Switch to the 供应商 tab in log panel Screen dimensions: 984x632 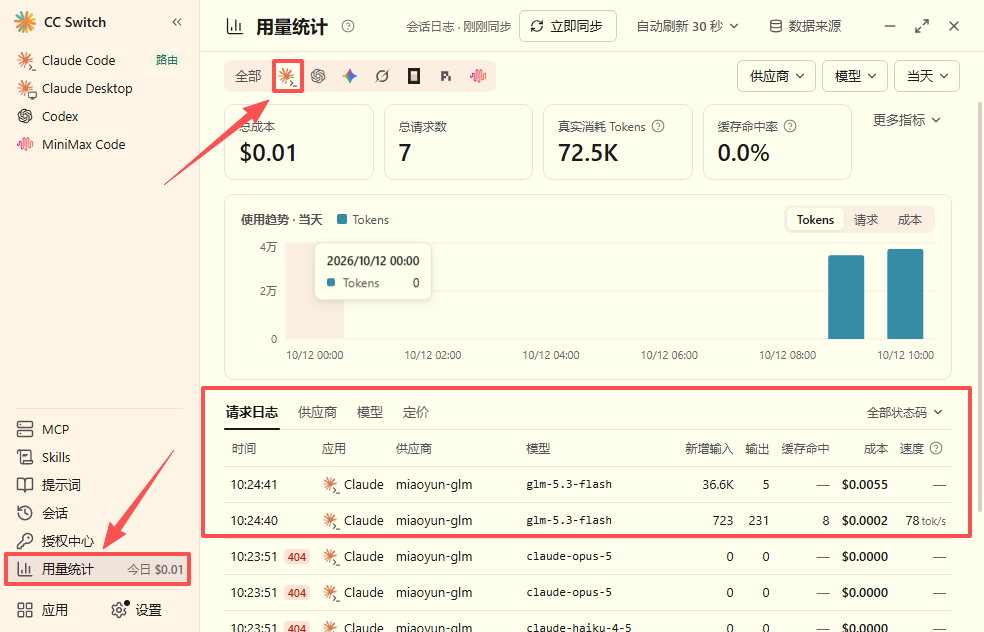317,412
